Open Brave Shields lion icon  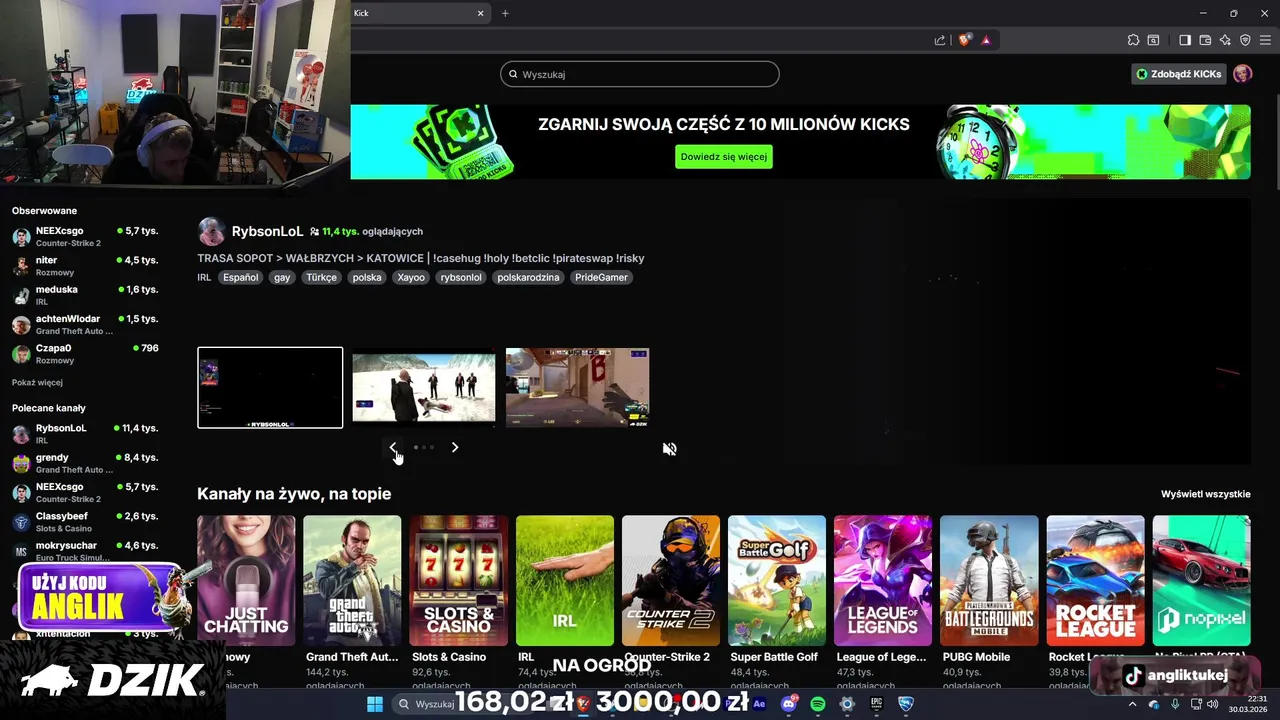pos(964,40)
